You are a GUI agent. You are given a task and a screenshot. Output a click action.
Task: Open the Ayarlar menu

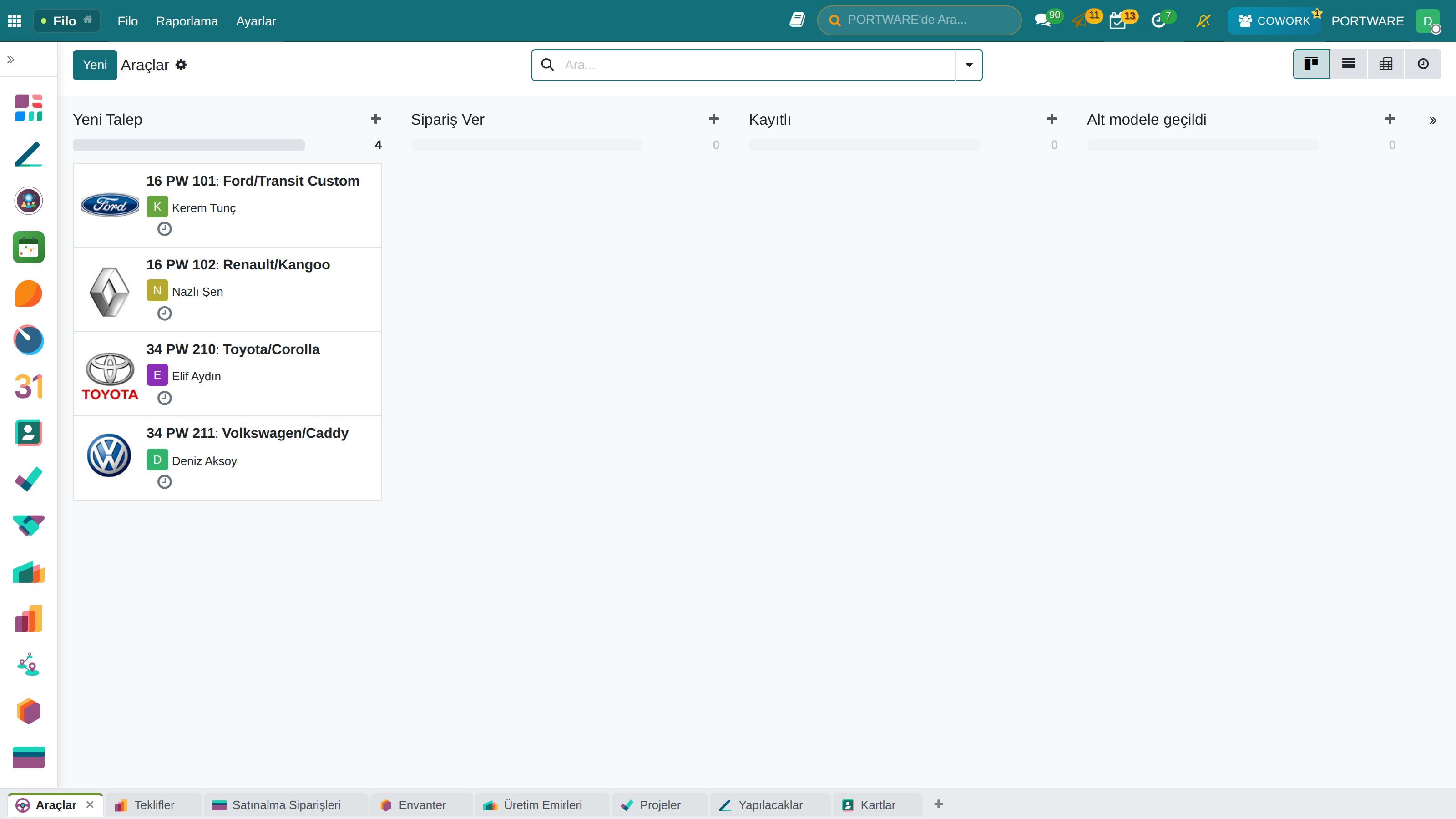coord(256,21)
